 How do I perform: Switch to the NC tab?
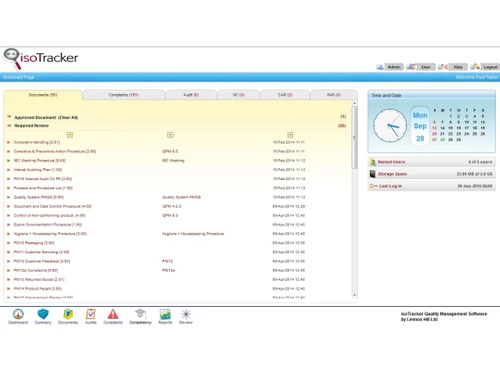pyautogui.click(x=238, y=95)
